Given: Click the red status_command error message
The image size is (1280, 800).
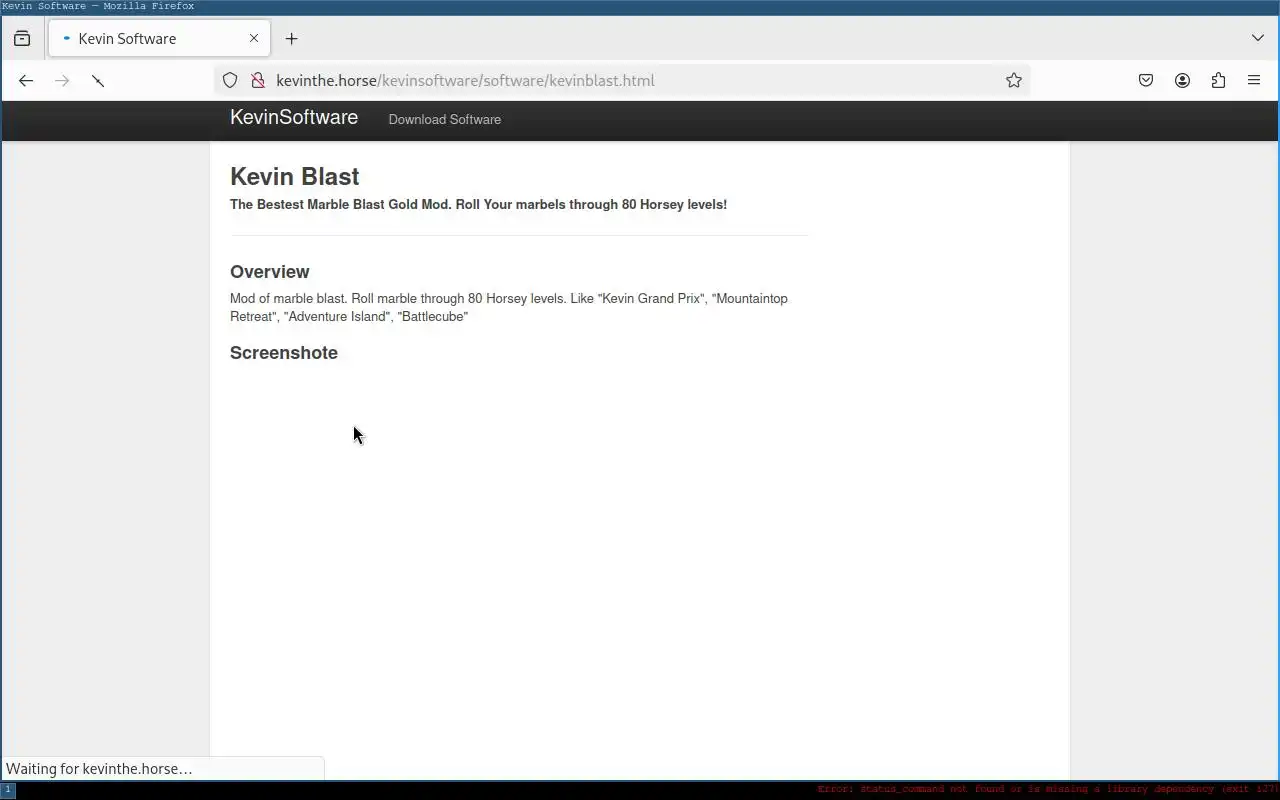Looking at the screenshot, I should click(1048, 790).
